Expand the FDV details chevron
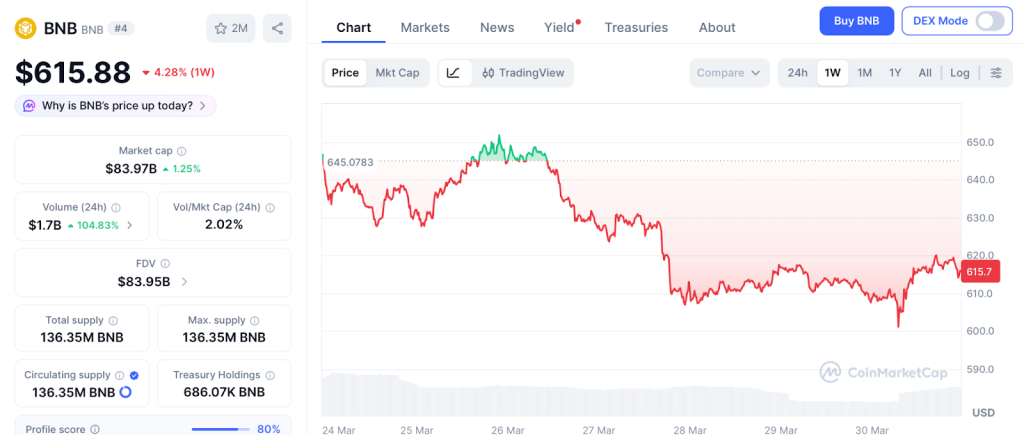 click(x=184, y=282)
